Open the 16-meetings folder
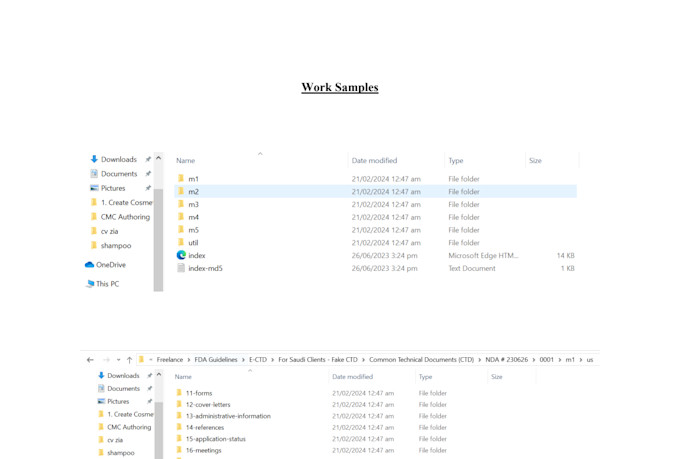This screenshot has width=680, height=459. point(203,450)
